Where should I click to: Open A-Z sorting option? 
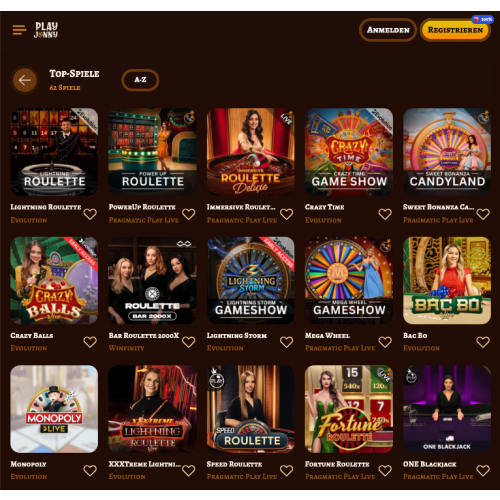click(140, 80)
